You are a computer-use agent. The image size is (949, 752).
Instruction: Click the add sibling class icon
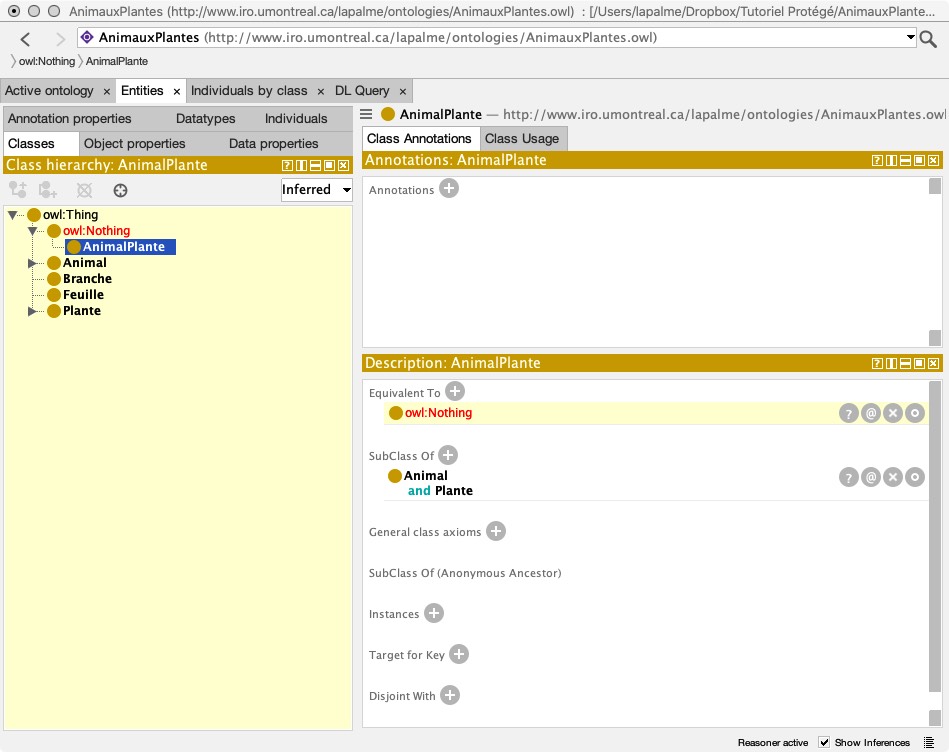point(48,190)
